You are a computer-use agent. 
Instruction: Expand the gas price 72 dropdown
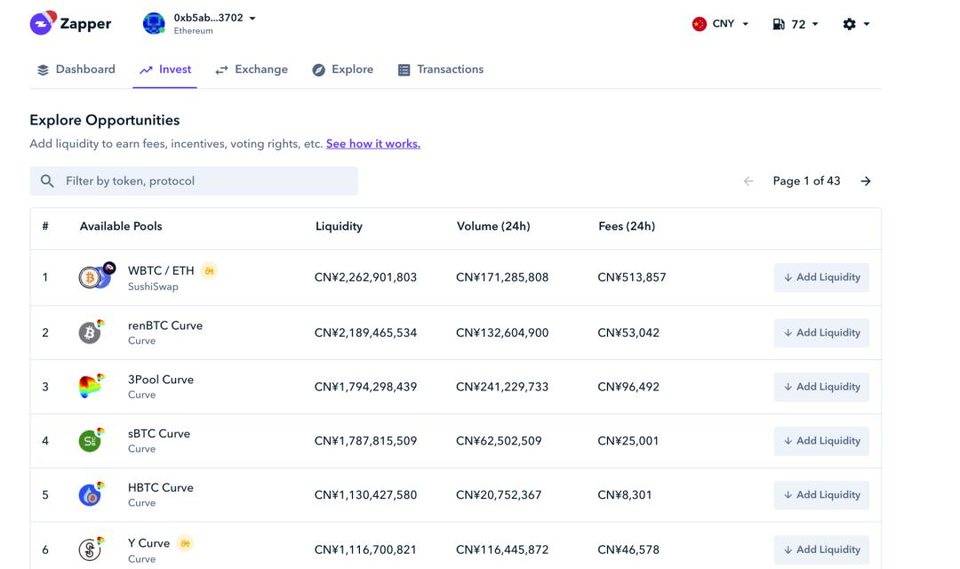click(796, 24)
